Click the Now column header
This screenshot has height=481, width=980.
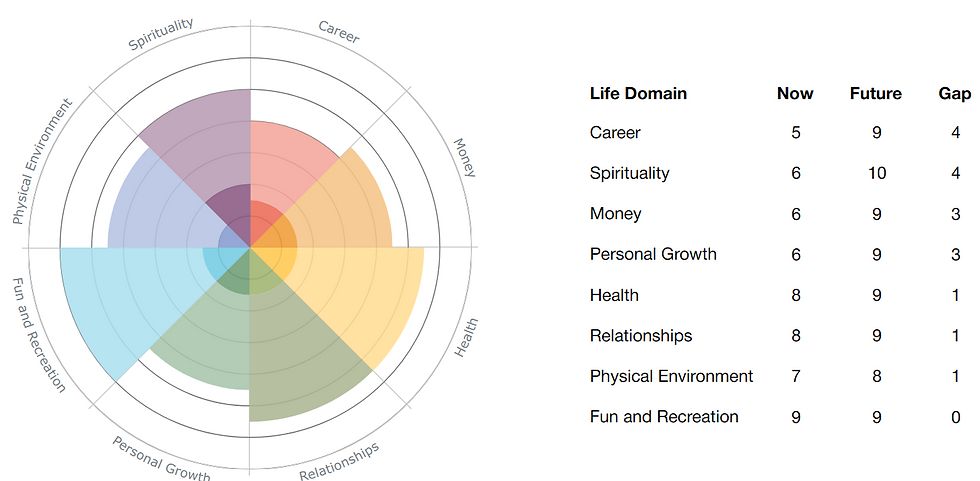pos(795,93)
